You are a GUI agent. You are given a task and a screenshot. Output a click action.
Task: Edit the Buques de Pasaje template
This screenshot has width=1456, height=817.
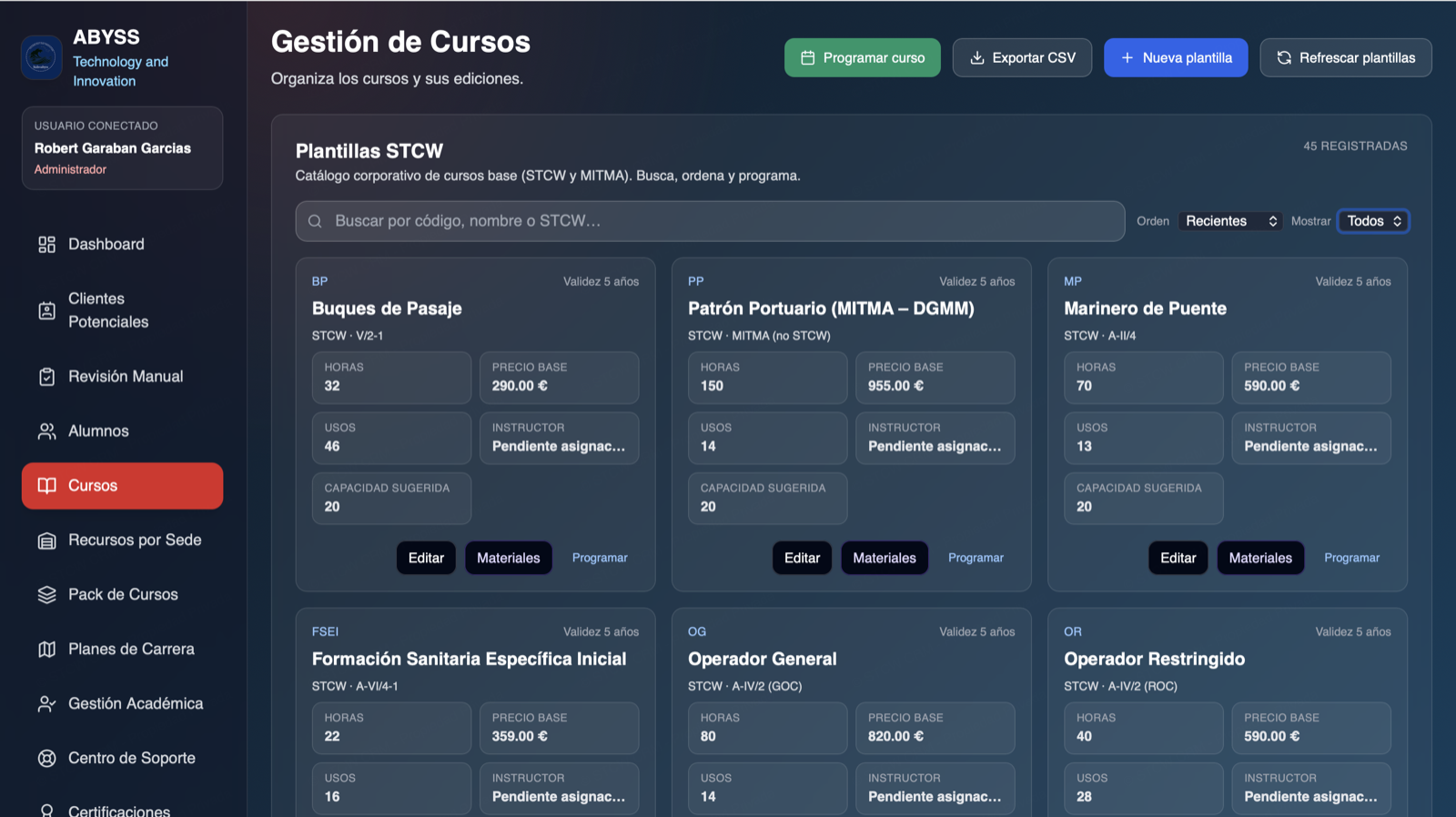click(426, 558)
